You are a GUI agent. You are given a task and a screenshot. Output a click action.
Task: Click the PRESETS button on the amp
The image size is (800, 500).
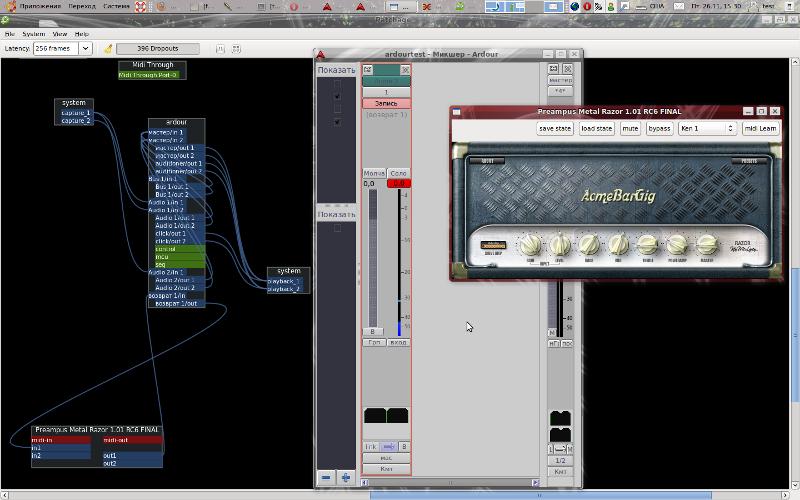(x=748, y=161)
